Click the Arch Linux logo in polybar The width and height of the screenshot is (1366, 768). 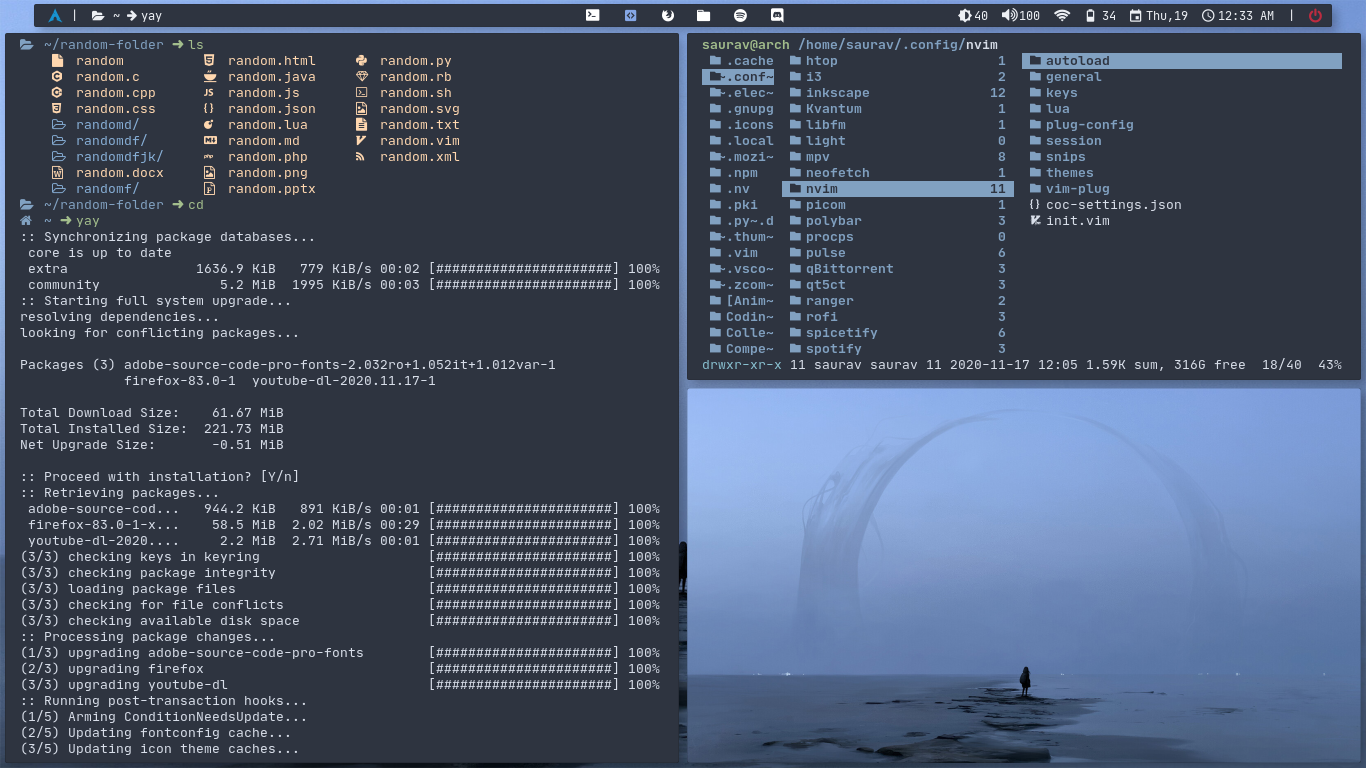click(55, 15)
